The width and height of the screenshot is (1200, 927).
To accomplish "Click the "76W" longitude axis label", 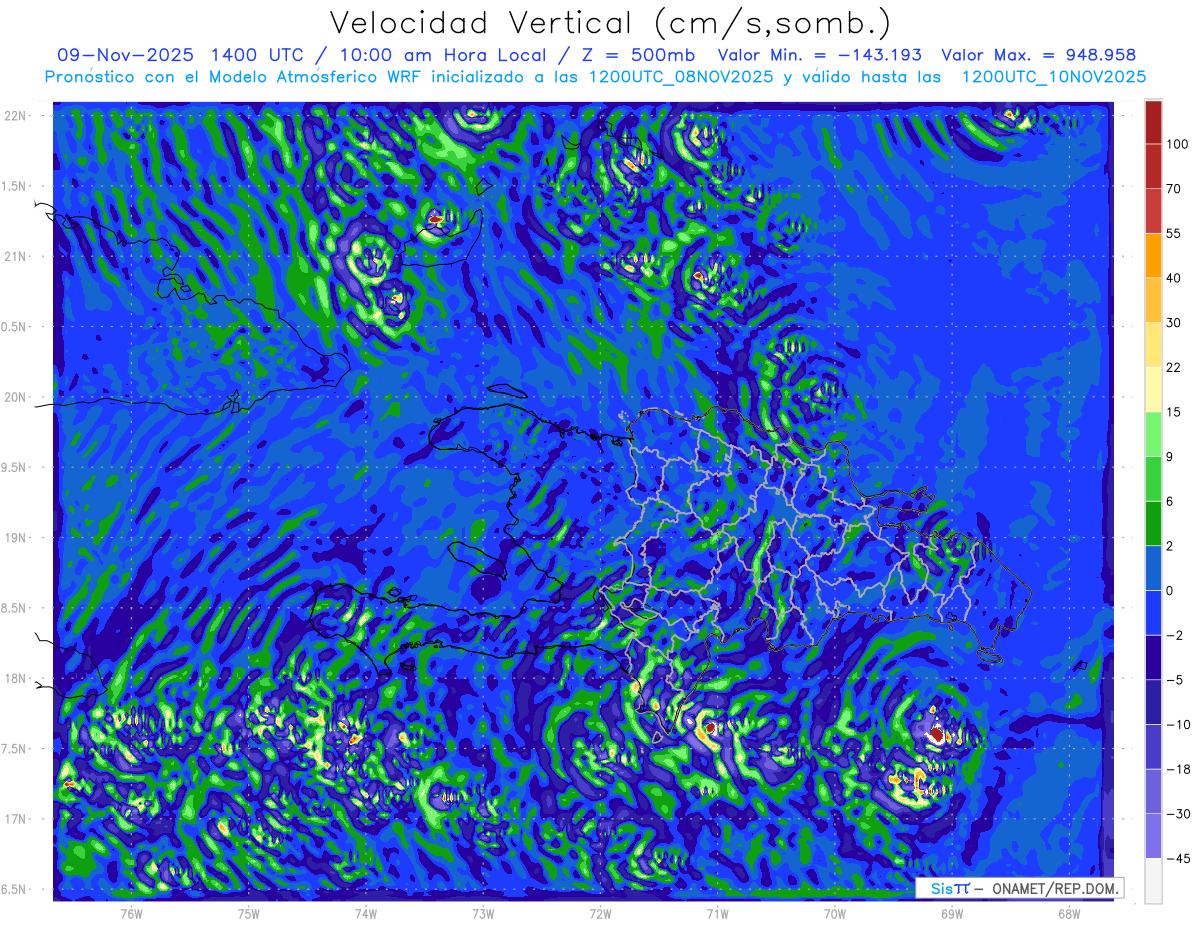I will coord(131,913).
